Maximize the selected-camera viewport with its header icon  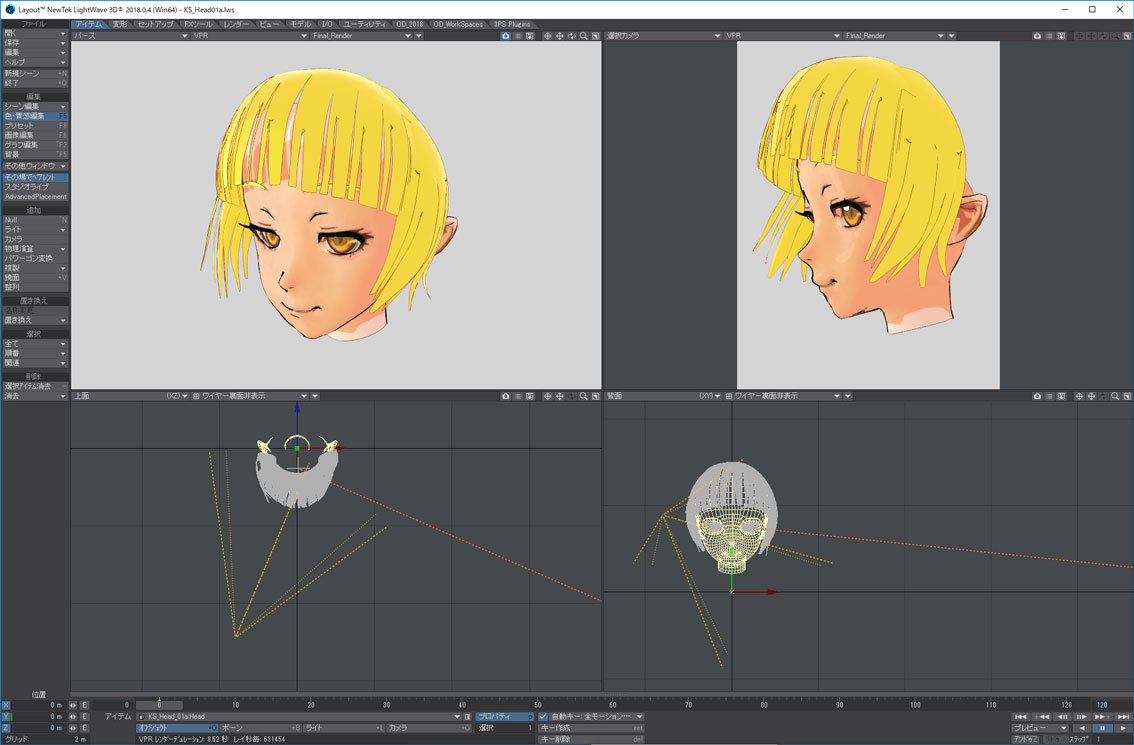point(1127,35)
